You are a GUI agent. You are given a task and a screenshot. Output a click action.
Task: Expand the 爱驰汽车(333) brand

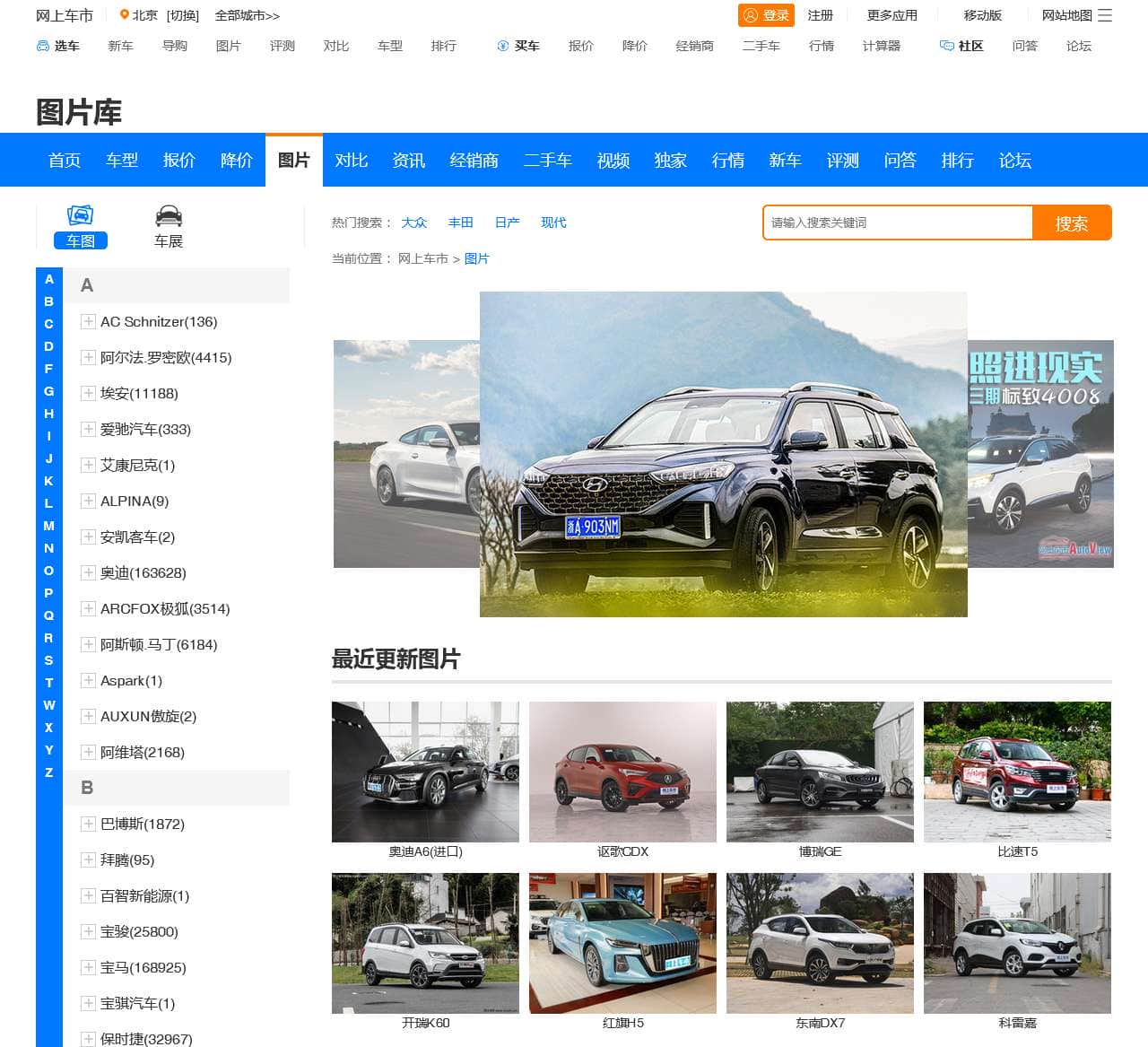tap(88, 429)
